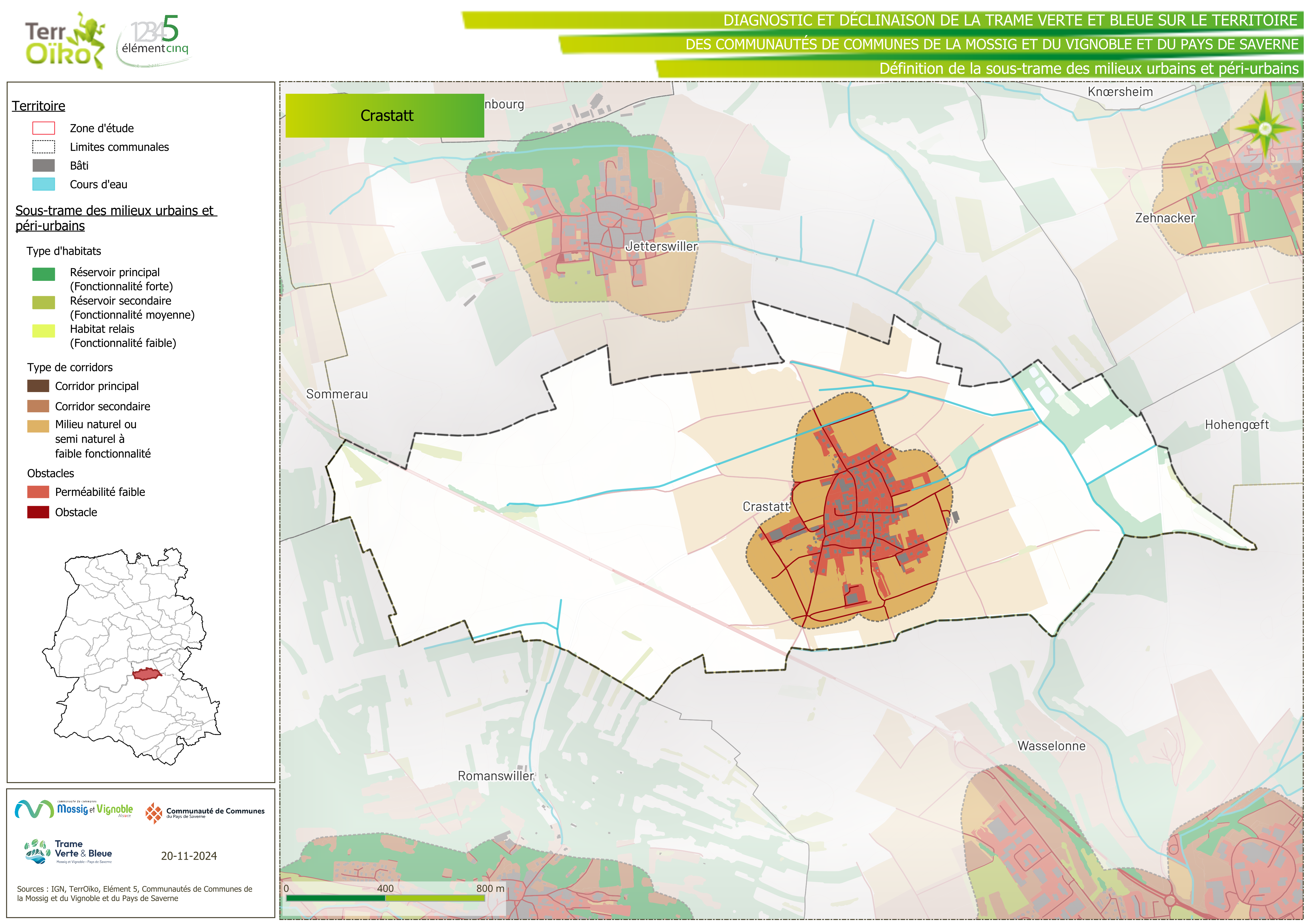Click the Corridor principal brown swatch
Image resolution: width=1307 pixels, height=924 pixels.
click(x=38, y=386)
